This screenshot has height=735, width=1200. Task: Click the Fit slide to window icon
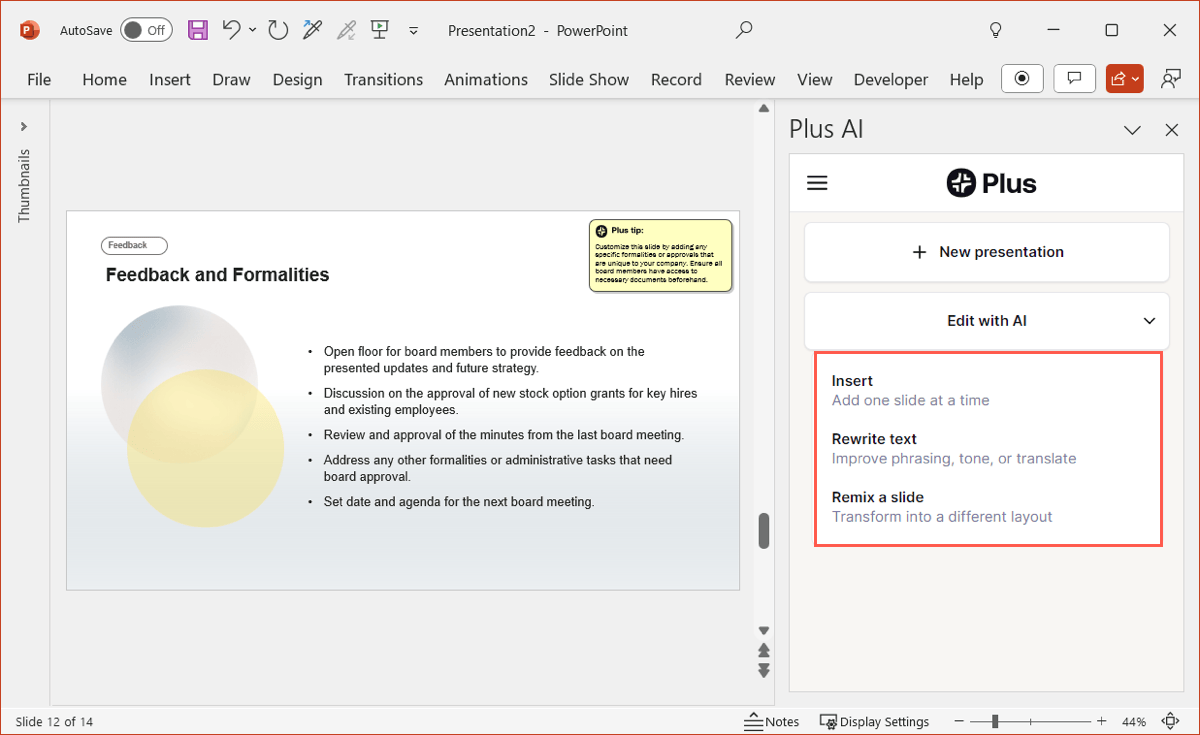click(1170, 721)
